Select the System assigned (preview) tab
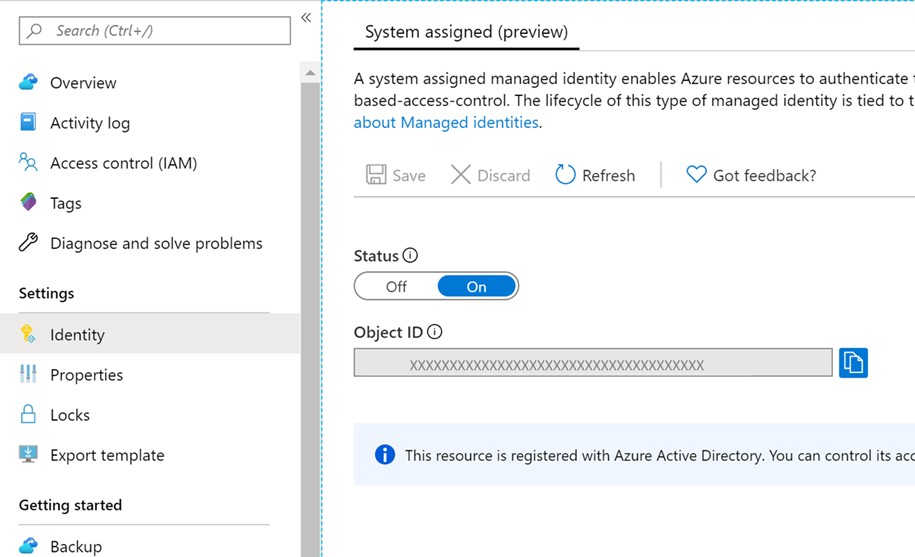The image size is (915, 557). [x=466, y=32]
